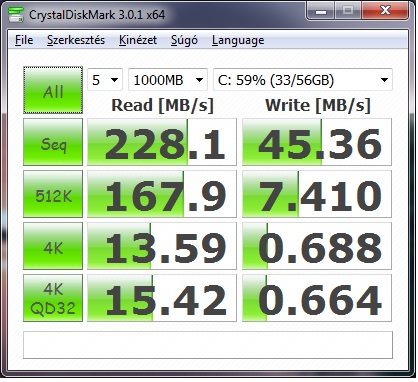Open the Szerkesztés menu
The width and height of the screenshot is (418, 382).
pos(76,40)
